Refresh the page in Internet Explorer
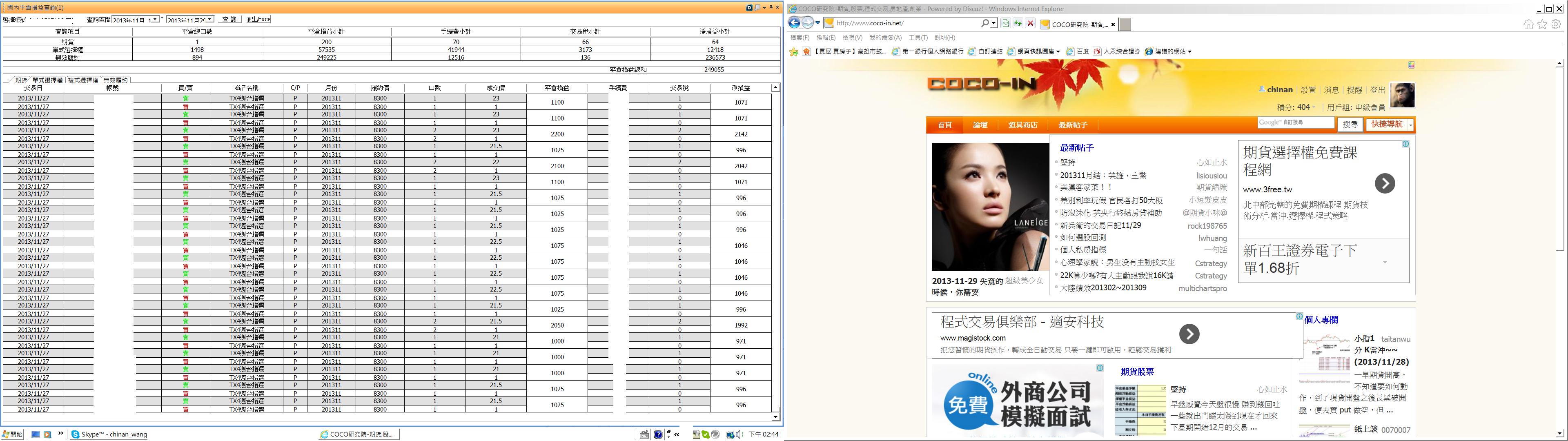Viewport: 1568px width, 441px height. (x=1017, y=23)
